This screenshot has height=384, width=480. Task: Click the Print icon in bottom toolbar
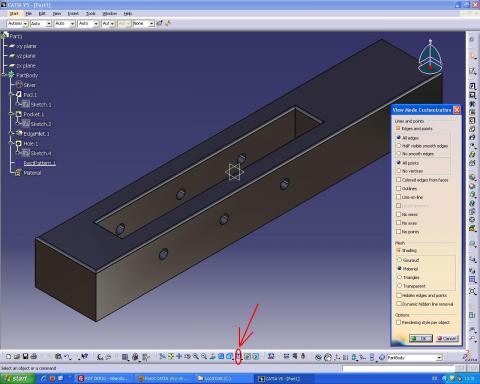click(x=34, y=357)
